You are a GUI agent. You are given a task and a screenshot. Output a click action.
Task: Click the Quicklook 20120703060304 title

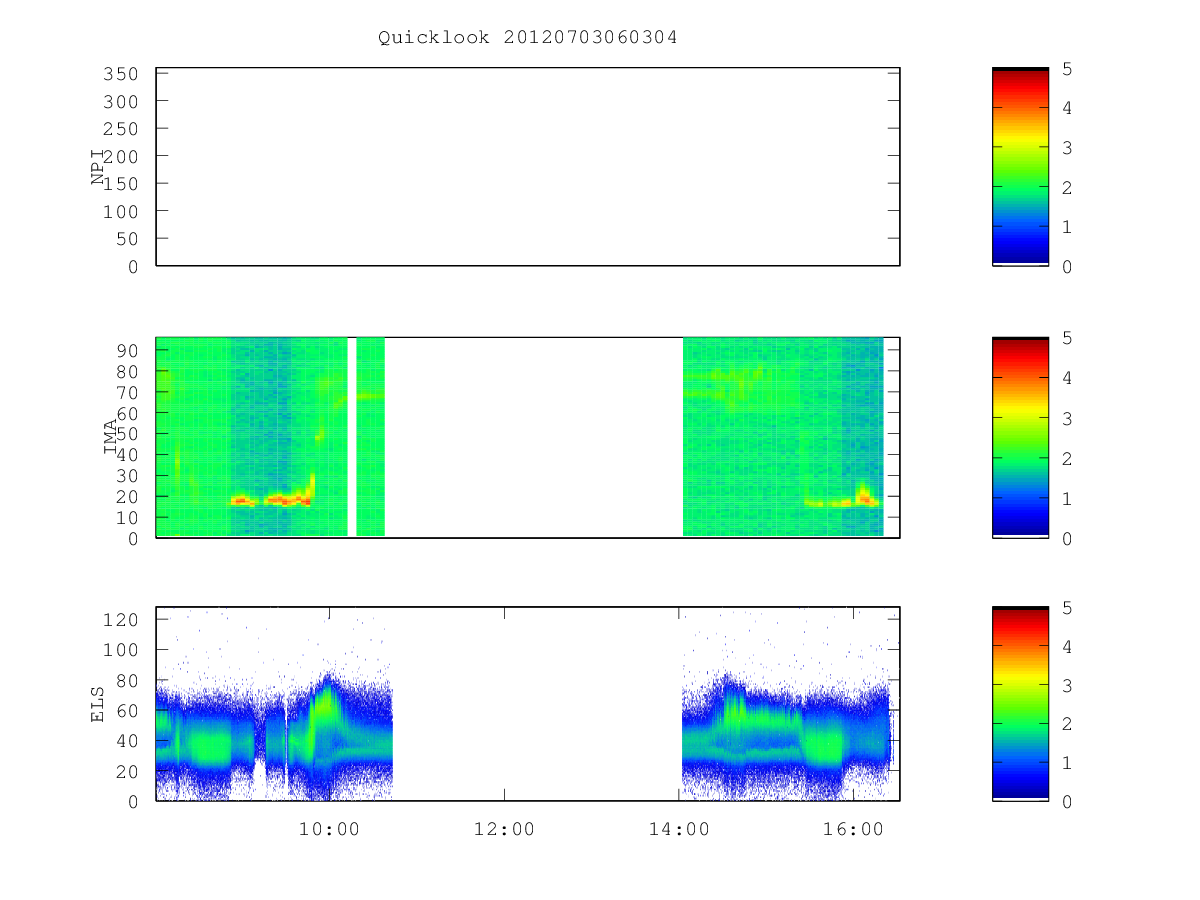pos(528,38)
